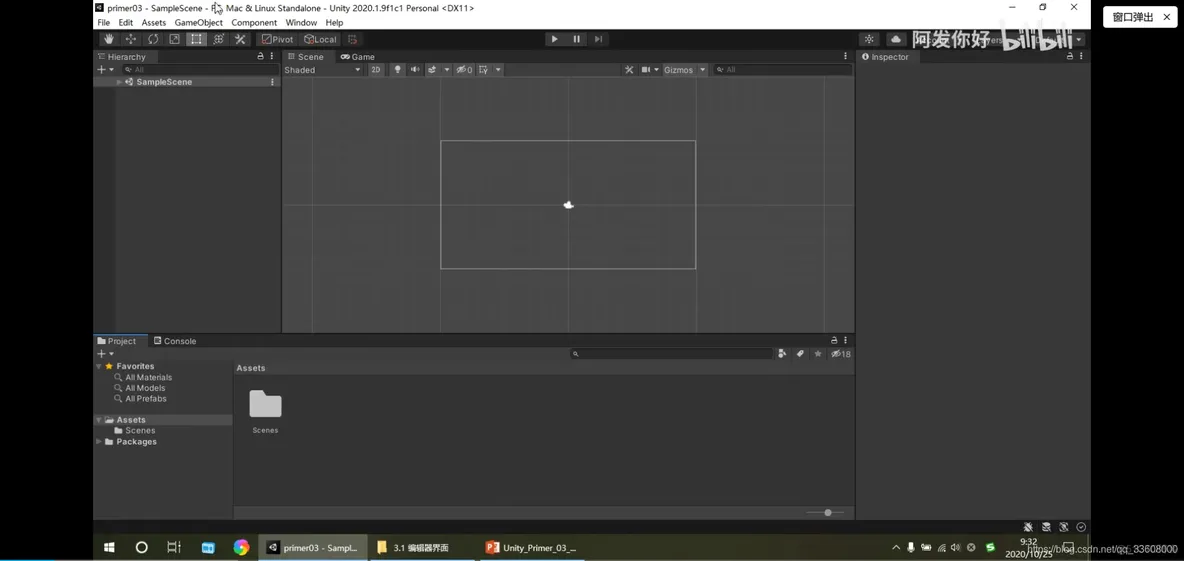Select the combined Transform tool
Screen dimensions: 1184x561
(x=218, y=39)
